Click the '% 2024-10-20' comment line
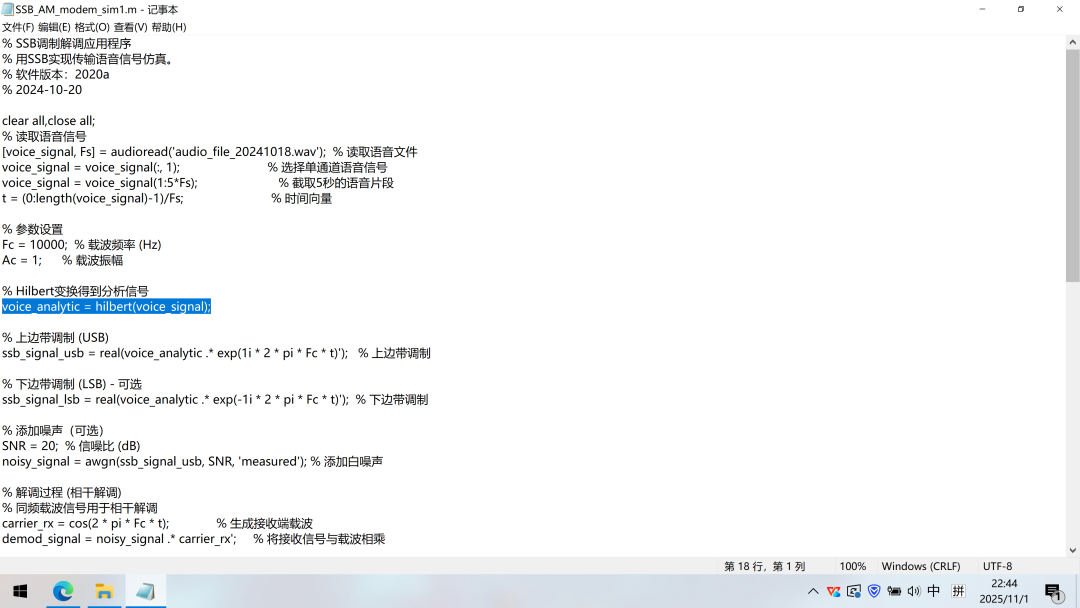The width and height of the screenshot is (1080, 608). [x=41, y=90]
